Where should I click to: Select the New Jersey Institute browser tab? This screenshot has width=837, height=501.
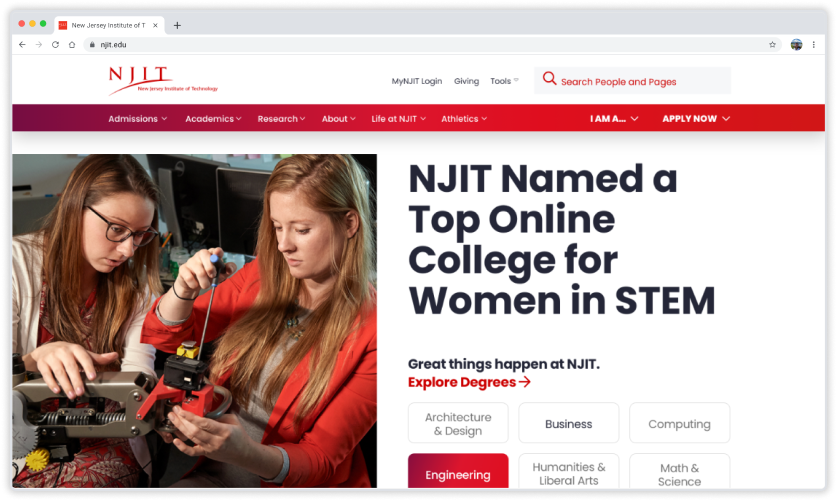click(x=109, y=25)
